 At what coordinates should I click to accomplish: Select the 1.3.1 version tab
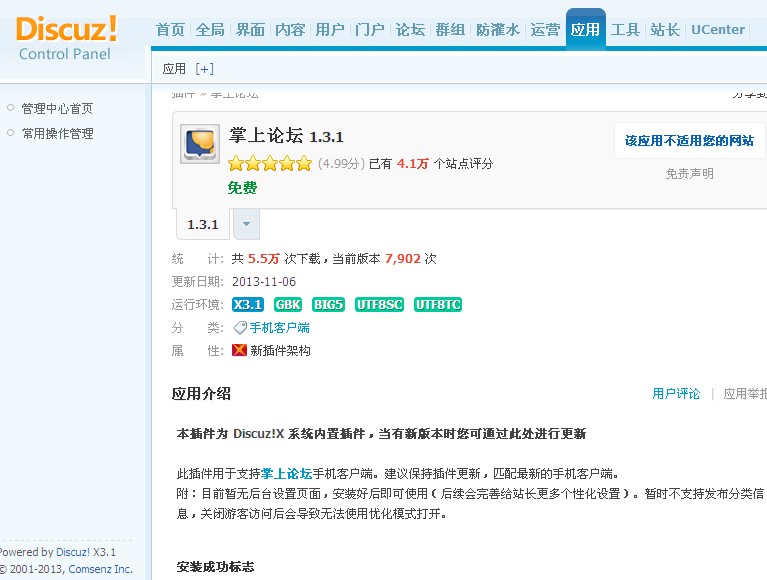203,224
